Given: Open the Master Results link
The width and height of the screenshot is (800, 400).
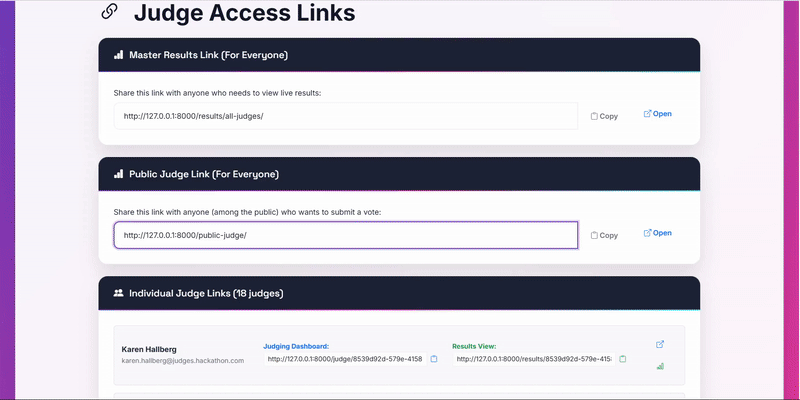Looking at the screenshot, I should click(657, 114).
